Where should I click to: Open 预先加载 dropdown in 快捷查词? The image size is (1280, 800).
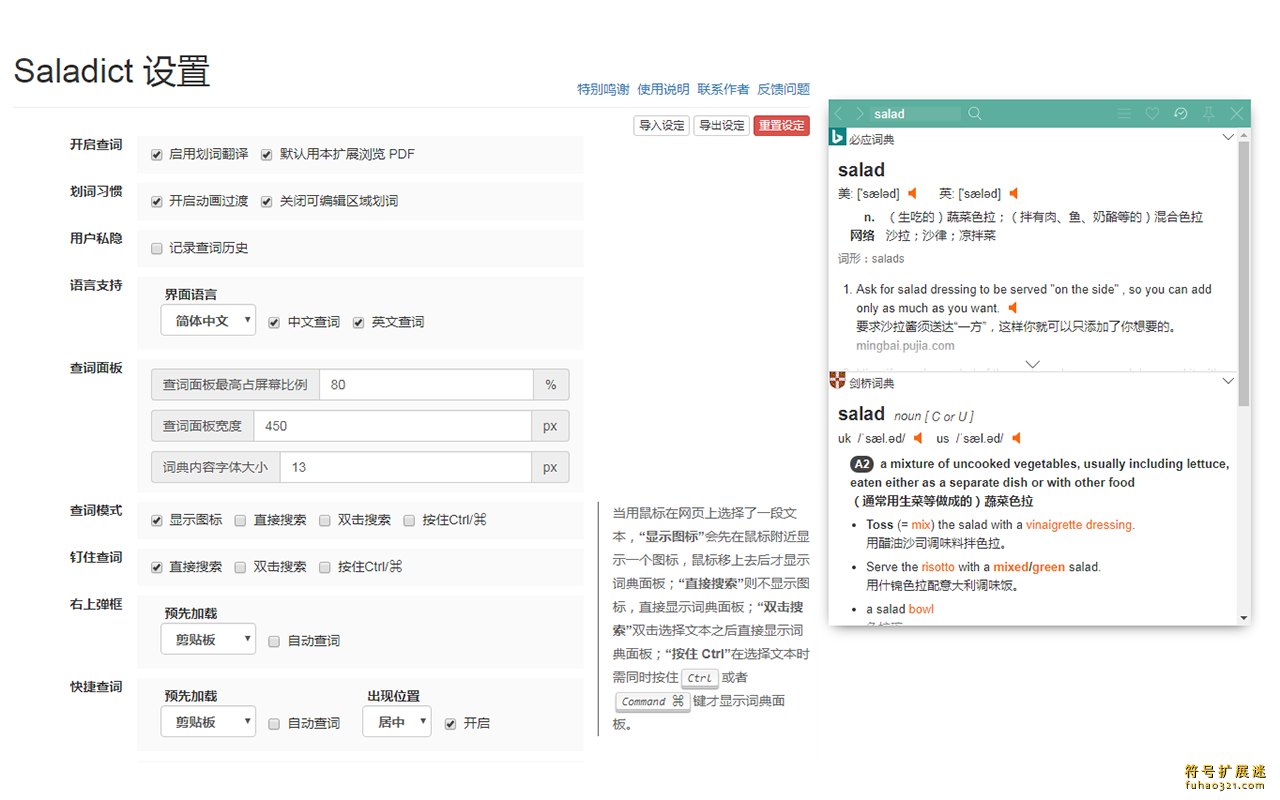tap(208, 721)
